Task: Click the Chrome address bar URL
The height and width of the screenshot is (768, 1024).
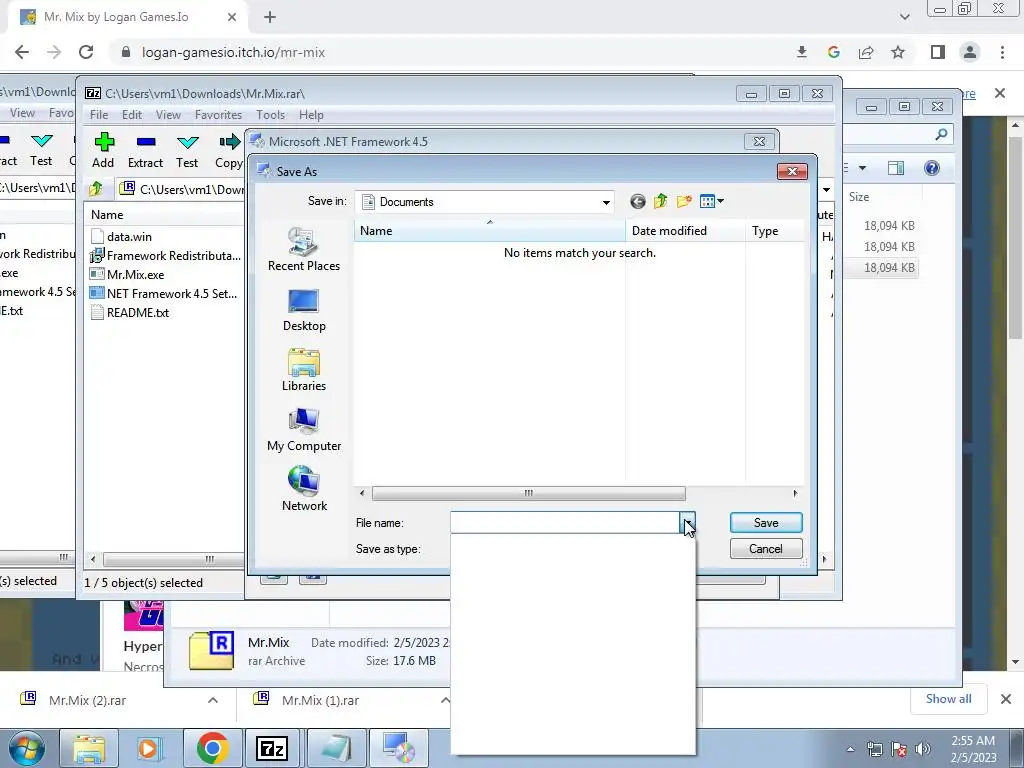Action: [x=233, y=52]
